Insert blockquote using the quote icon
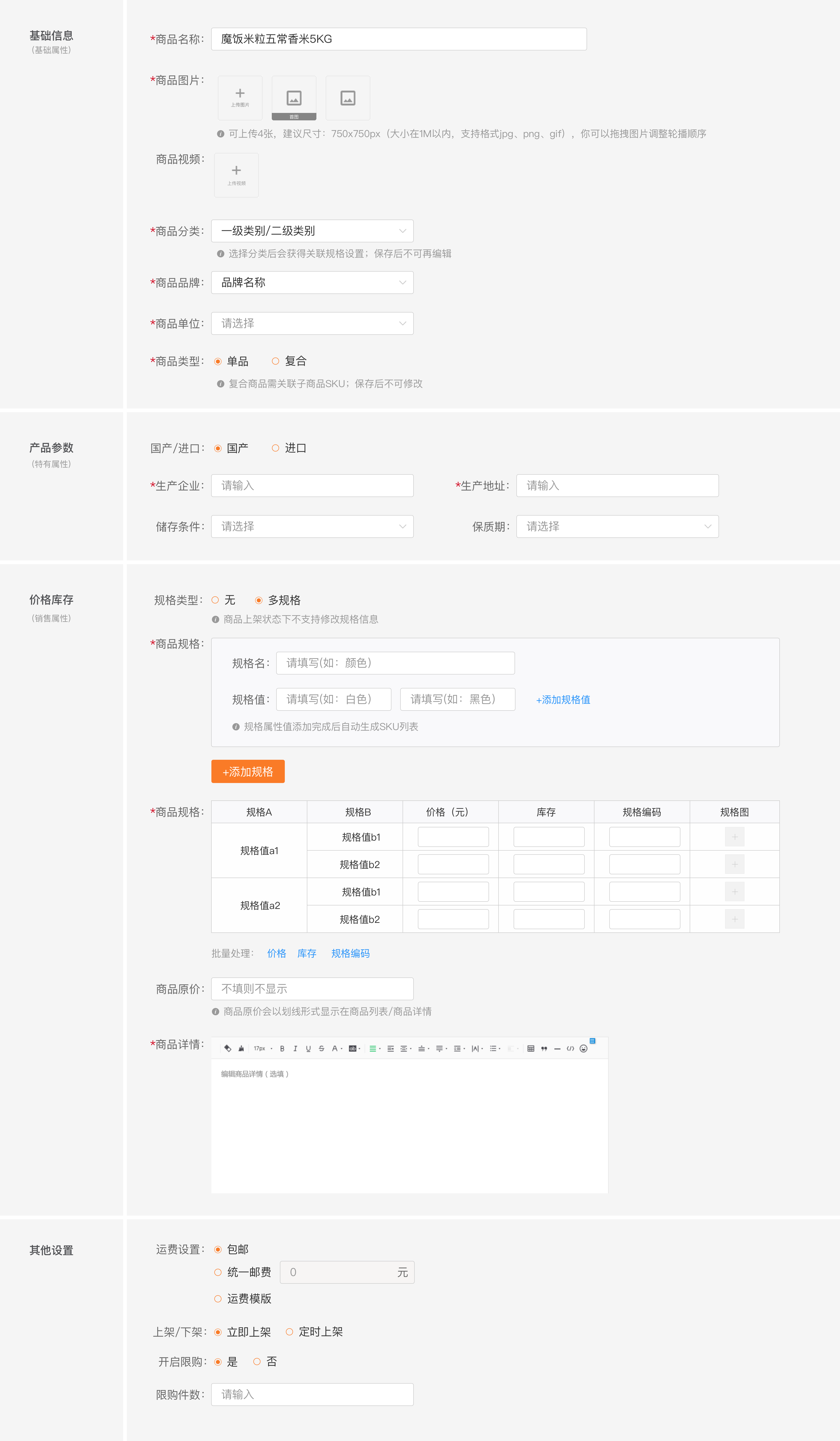Viewport: 840px width, 1441px height. [x=544, y=1049]
